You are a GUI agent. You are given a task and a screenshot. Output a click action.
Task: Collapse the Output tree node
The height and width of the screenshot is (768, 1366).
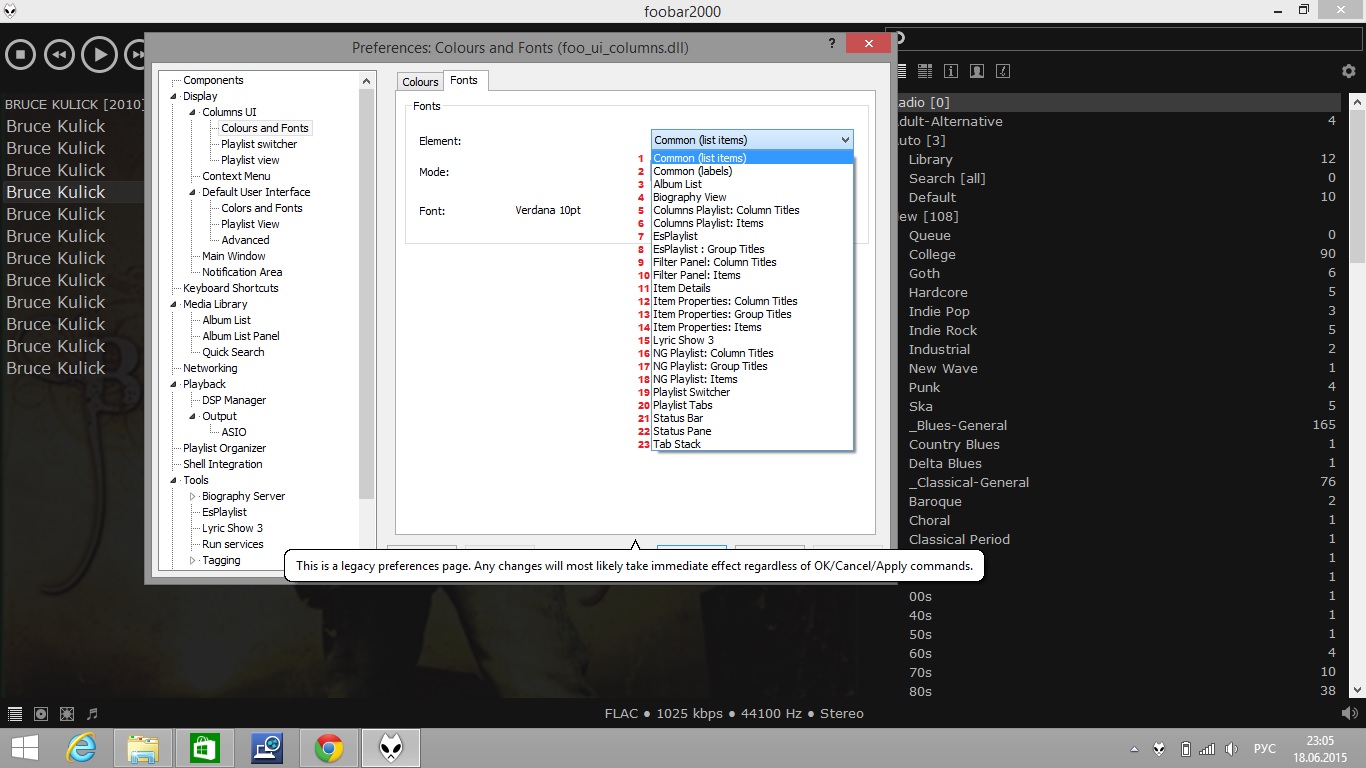point(193,416)
